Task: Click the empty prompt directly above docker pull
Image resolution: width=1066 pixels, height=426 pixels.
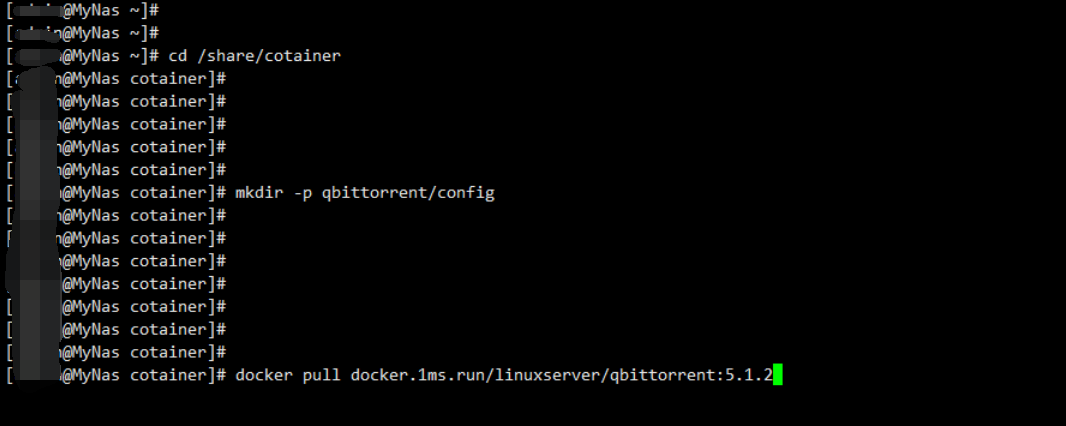Action: 116,352
